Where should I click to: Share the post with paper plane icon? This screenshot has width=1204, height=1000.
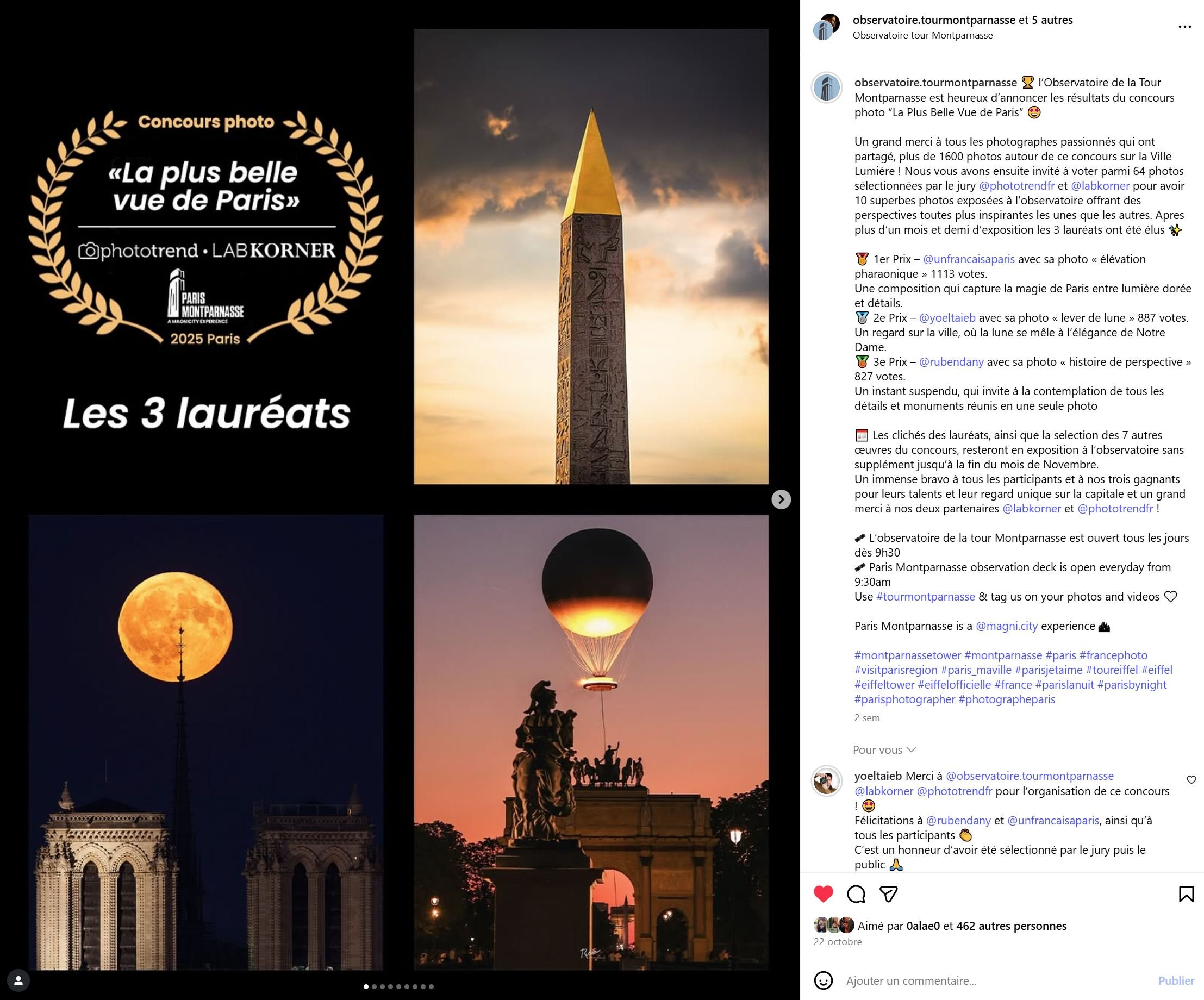(x=889, y=893)
